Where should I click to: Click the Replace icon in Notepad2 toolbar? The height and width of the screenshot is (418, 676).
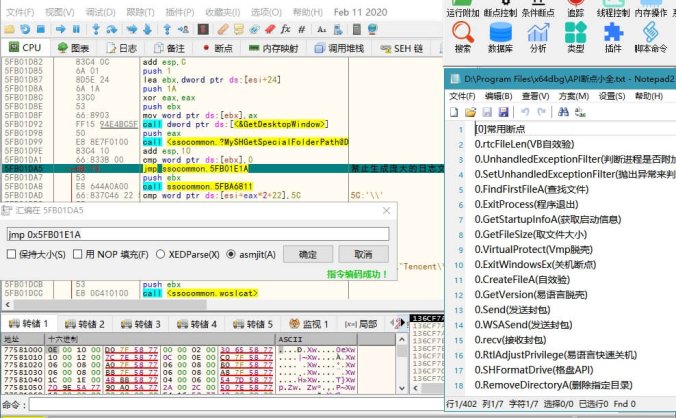(580, 112)
